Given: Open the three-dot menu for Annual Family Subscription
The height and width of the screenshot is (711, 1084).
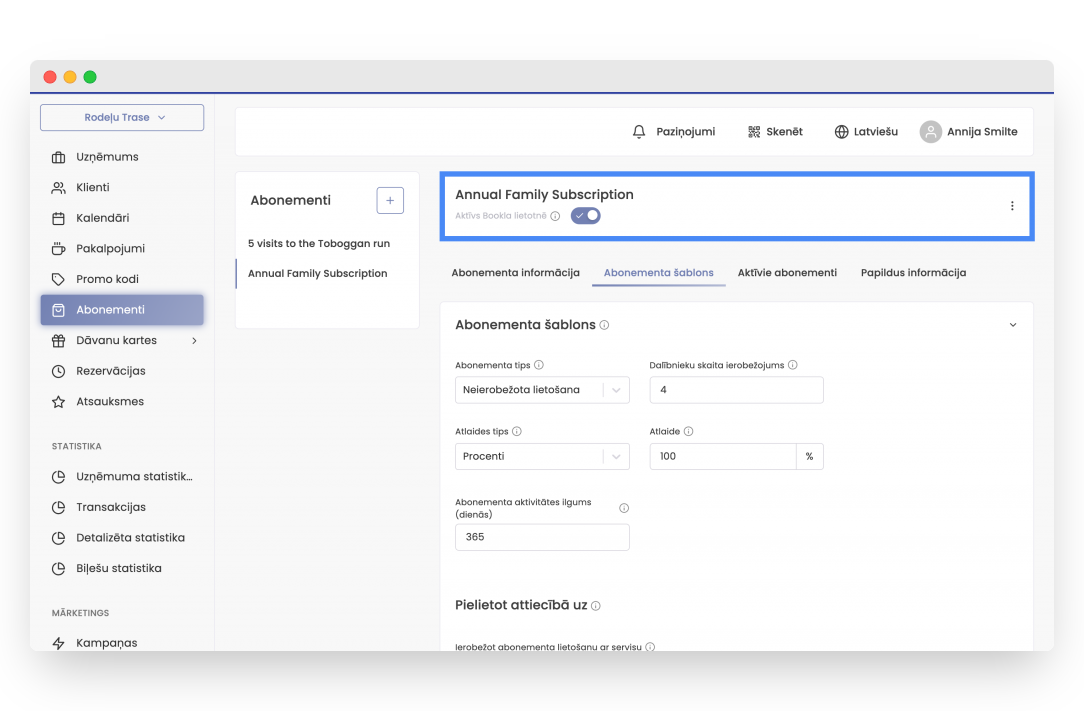Looking at the screenshot, I should [x=1011, y=206].
